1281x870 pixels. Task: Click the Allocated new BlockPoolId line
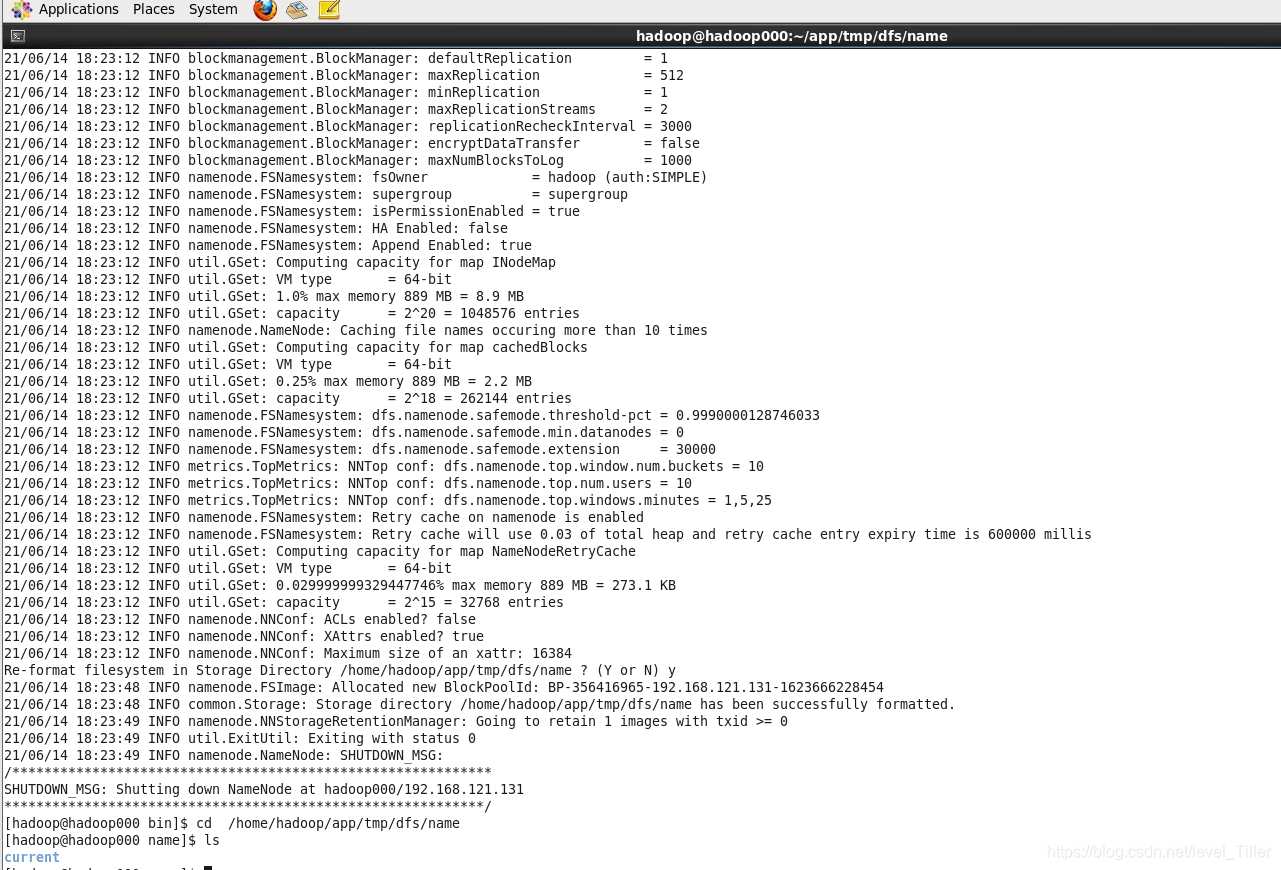click(x=444, y=687)
